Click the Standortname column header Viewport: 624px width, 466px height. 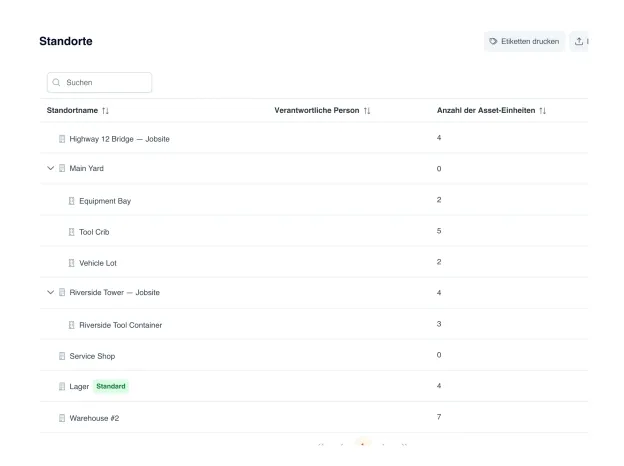(72, 111)
